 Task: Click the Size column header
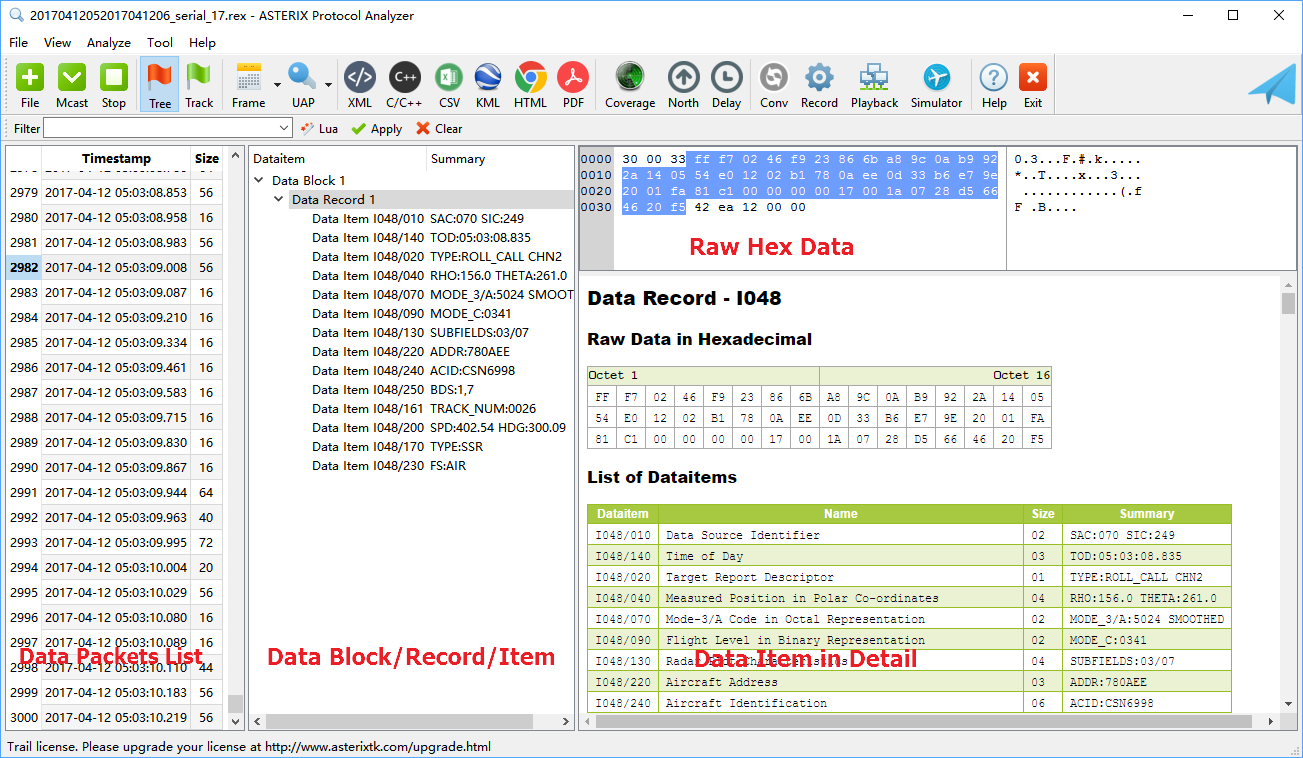pyautogui.click(x=207, y=158)
